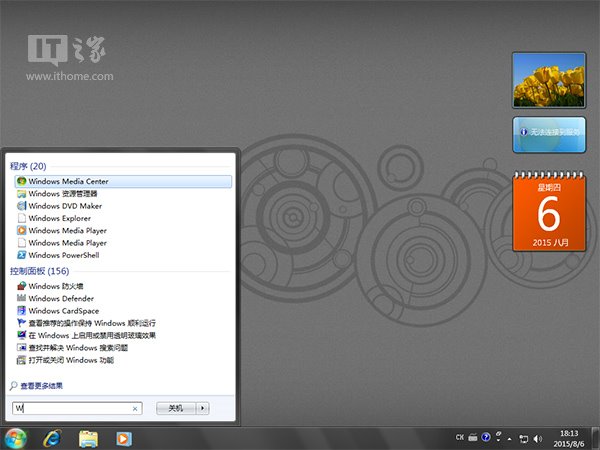Select the 打开或关闭 Windows 功能 entry
The height and width of the screenshot is (450, 600).
[x=70, y=359]
